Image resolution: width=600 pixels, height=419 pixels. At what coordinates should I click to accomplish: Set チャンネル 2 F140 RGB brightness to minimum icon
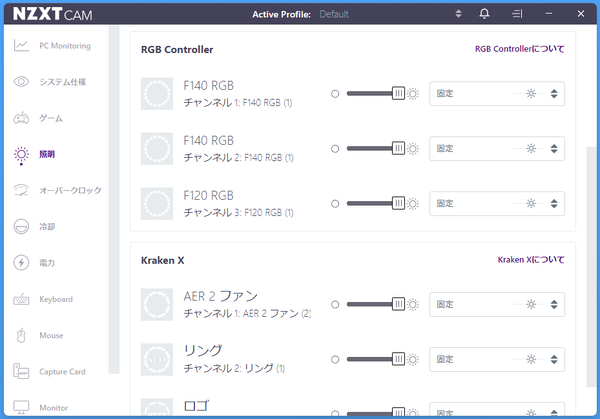pyautogui.click(x=335, y=148)
